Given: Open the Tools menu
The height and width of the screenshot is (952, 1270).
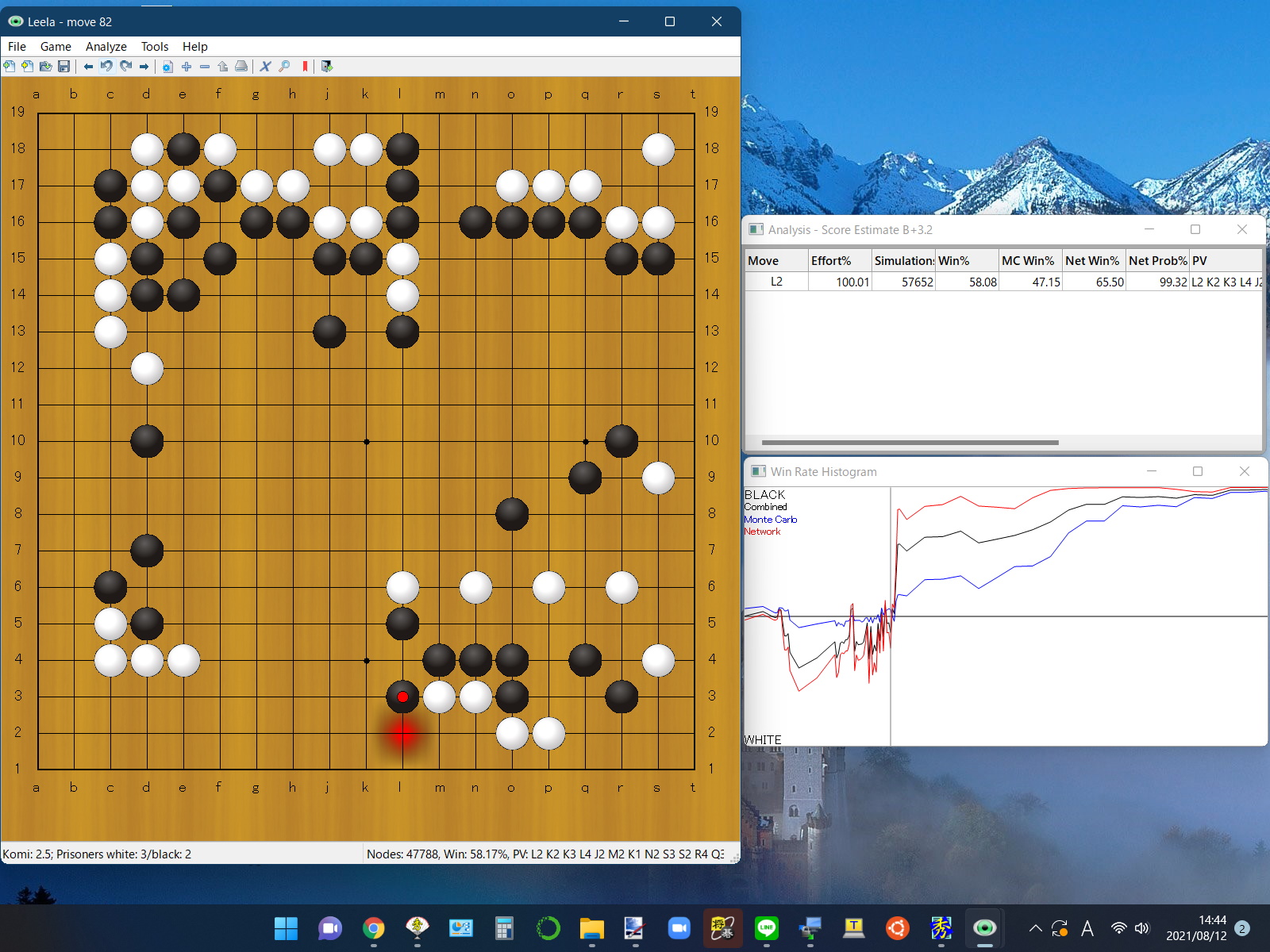Looking at the screenshot, I should coord(155,47).
